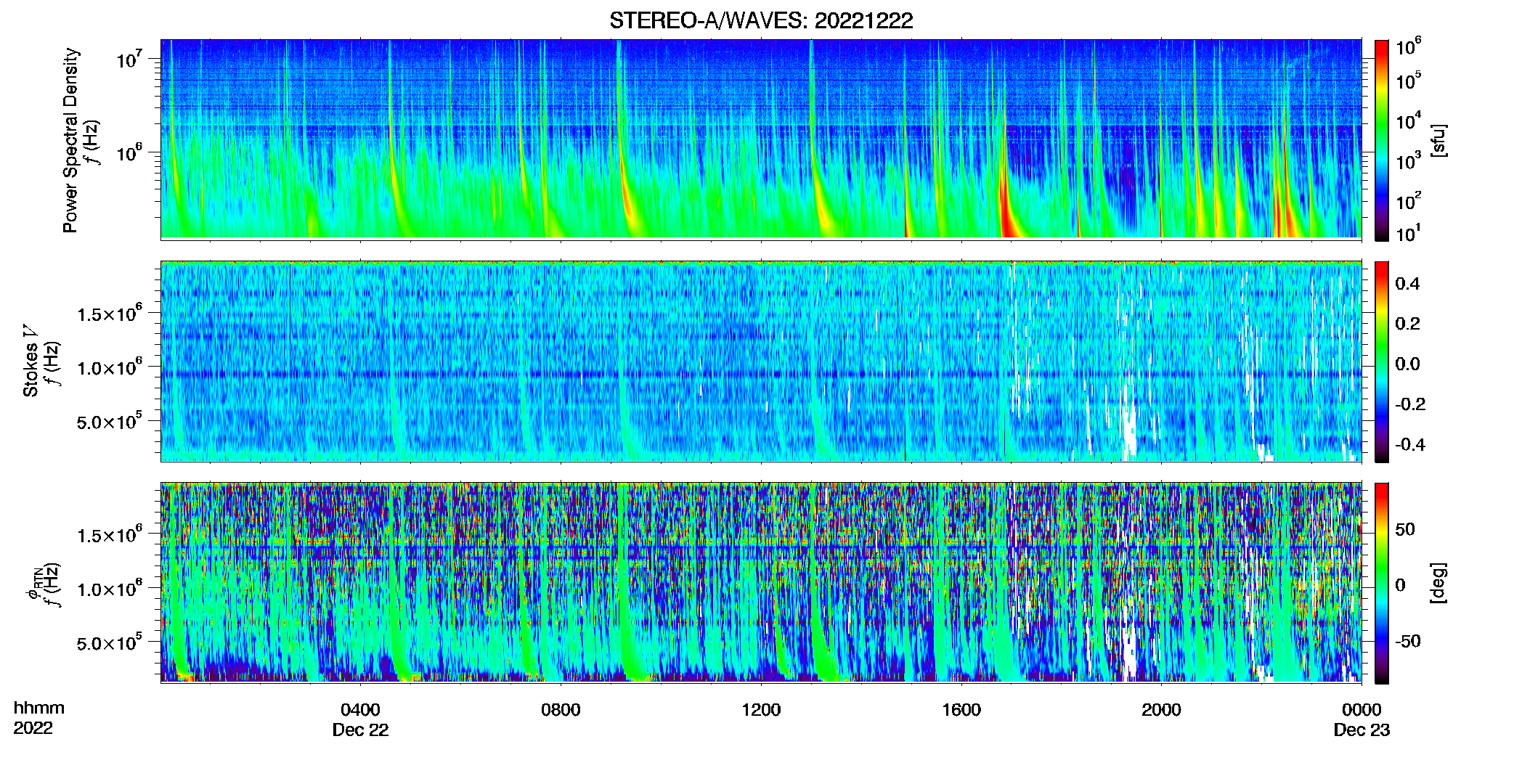
Task: Click the 0 value on degrees color bar
Action: click(x=1400, y=585)
